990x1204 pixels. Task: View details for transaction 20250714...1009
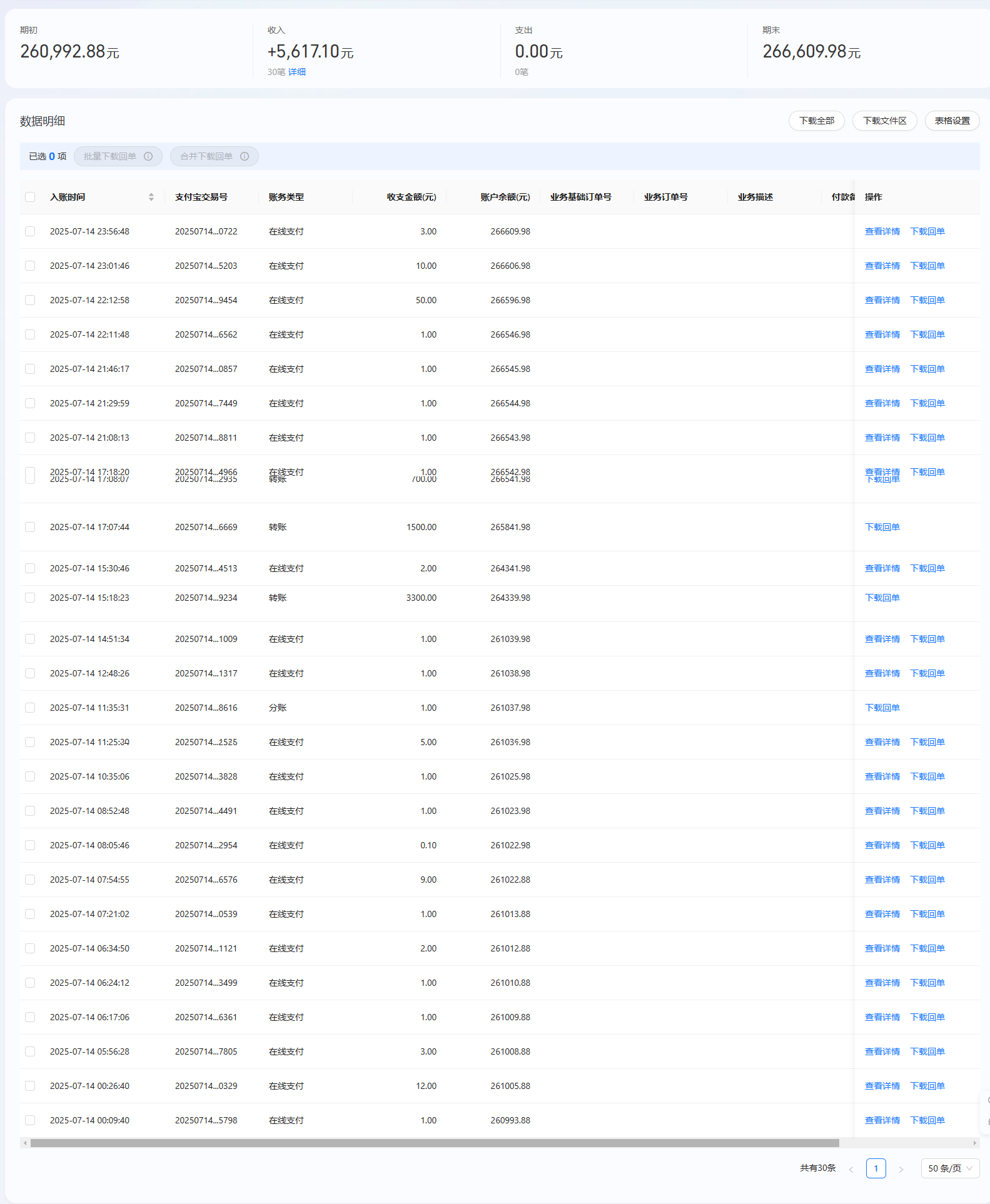[882, 639]
